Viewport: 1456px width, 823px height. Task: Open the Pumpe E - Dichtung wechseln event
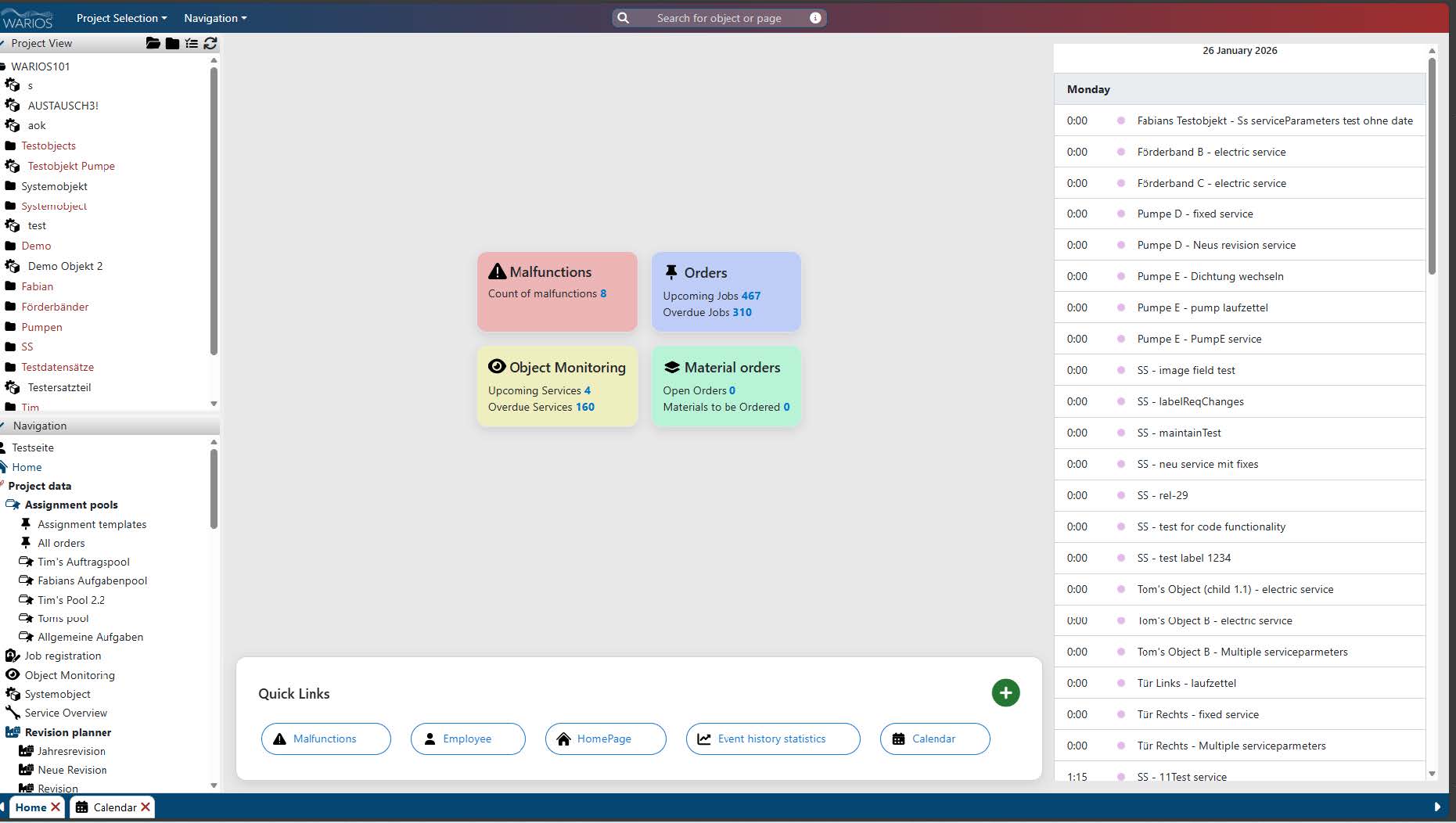tap(1210, 276)
